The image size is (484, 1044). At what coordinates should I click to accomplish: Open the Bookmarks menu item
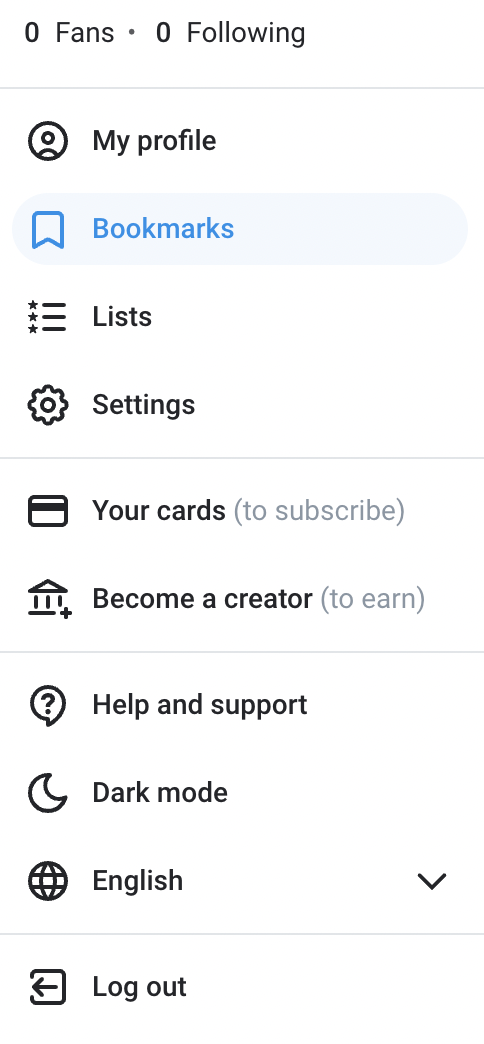coord(240,229)
